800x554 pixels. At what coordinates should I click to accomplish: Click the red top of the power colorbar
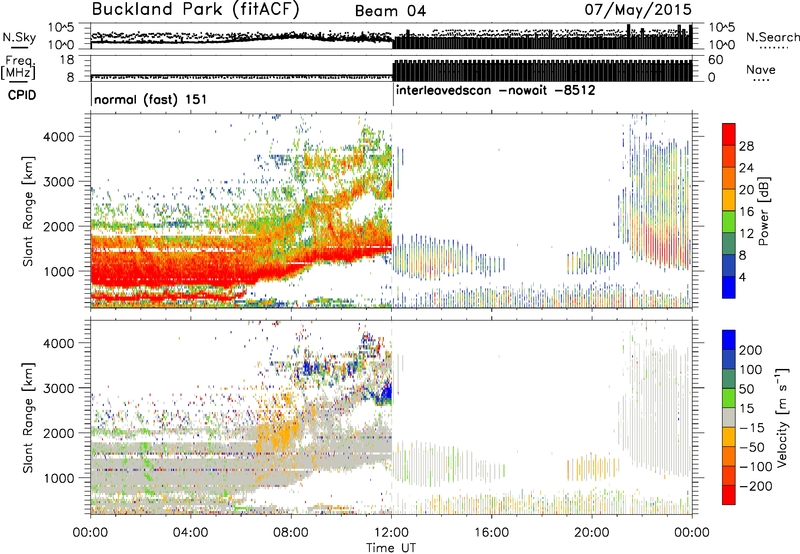[x=729, y=134]
